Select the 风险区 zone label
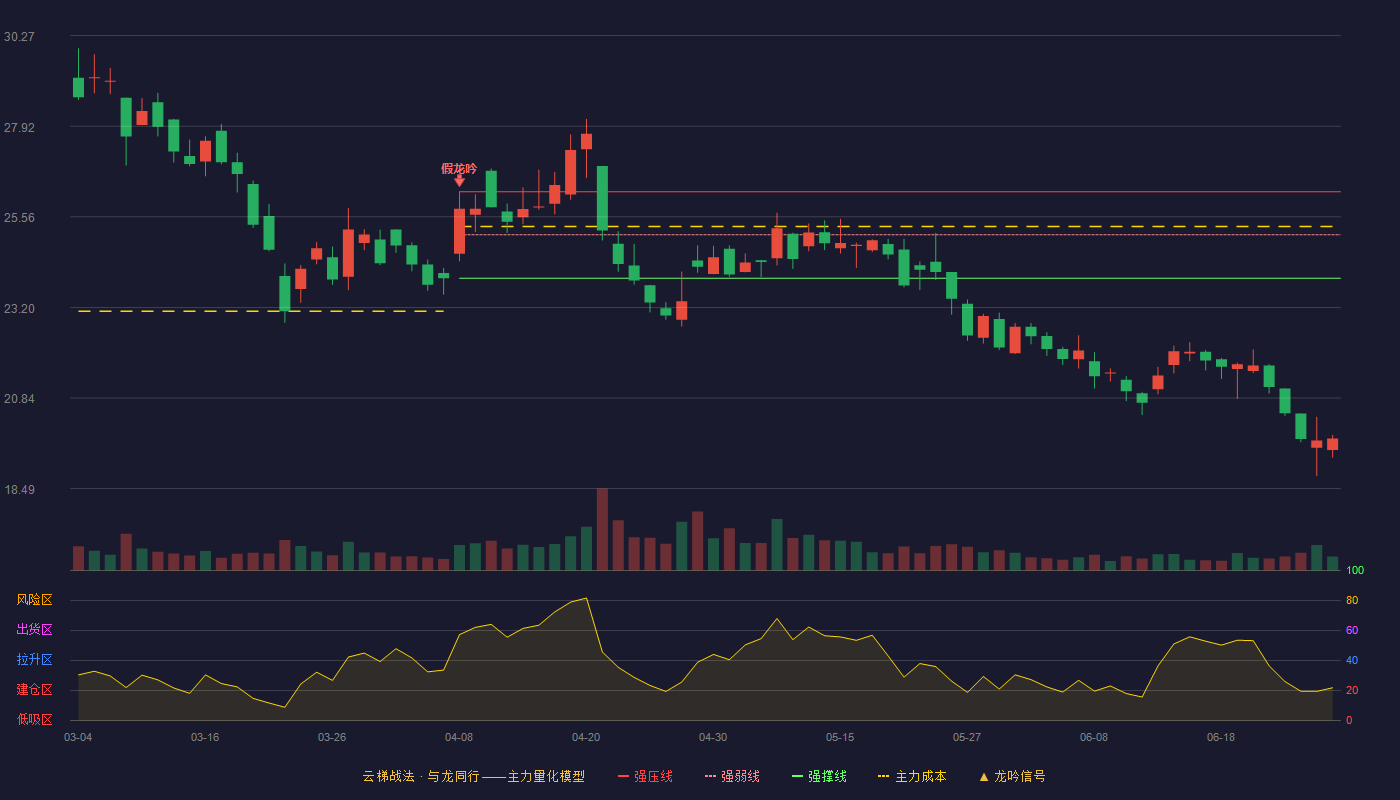The image size is (1400, 800). (x=34, y=600)
